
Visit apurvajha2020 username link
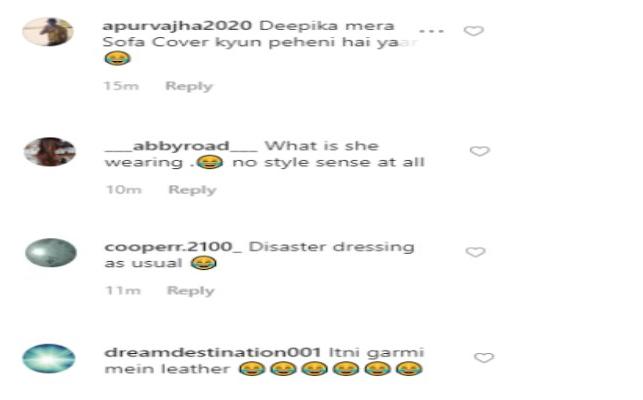177,25
